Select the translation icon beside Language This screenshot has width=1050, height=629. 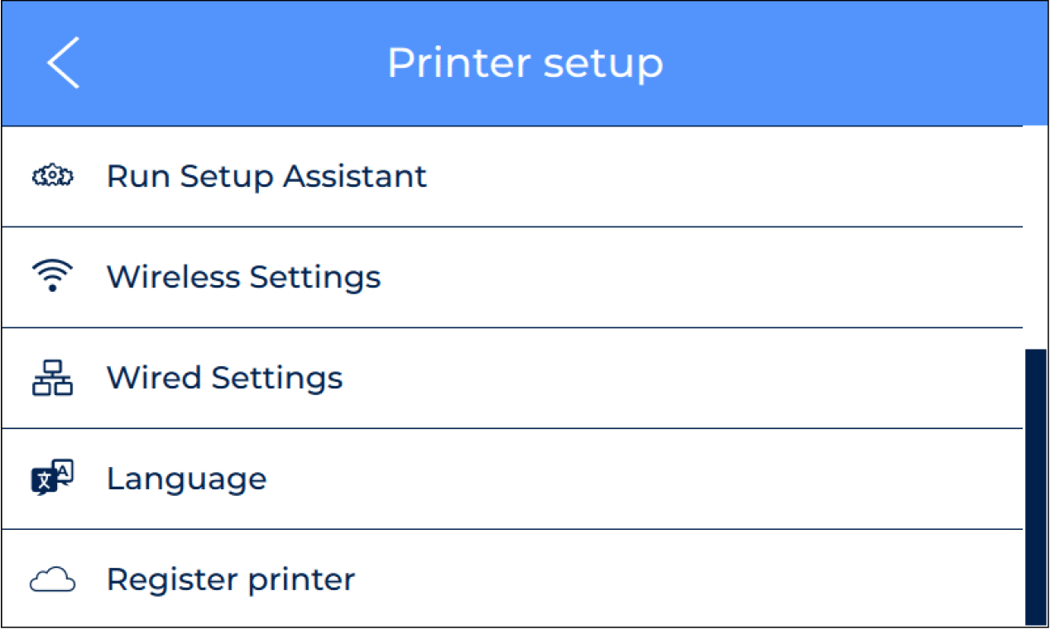52,478
